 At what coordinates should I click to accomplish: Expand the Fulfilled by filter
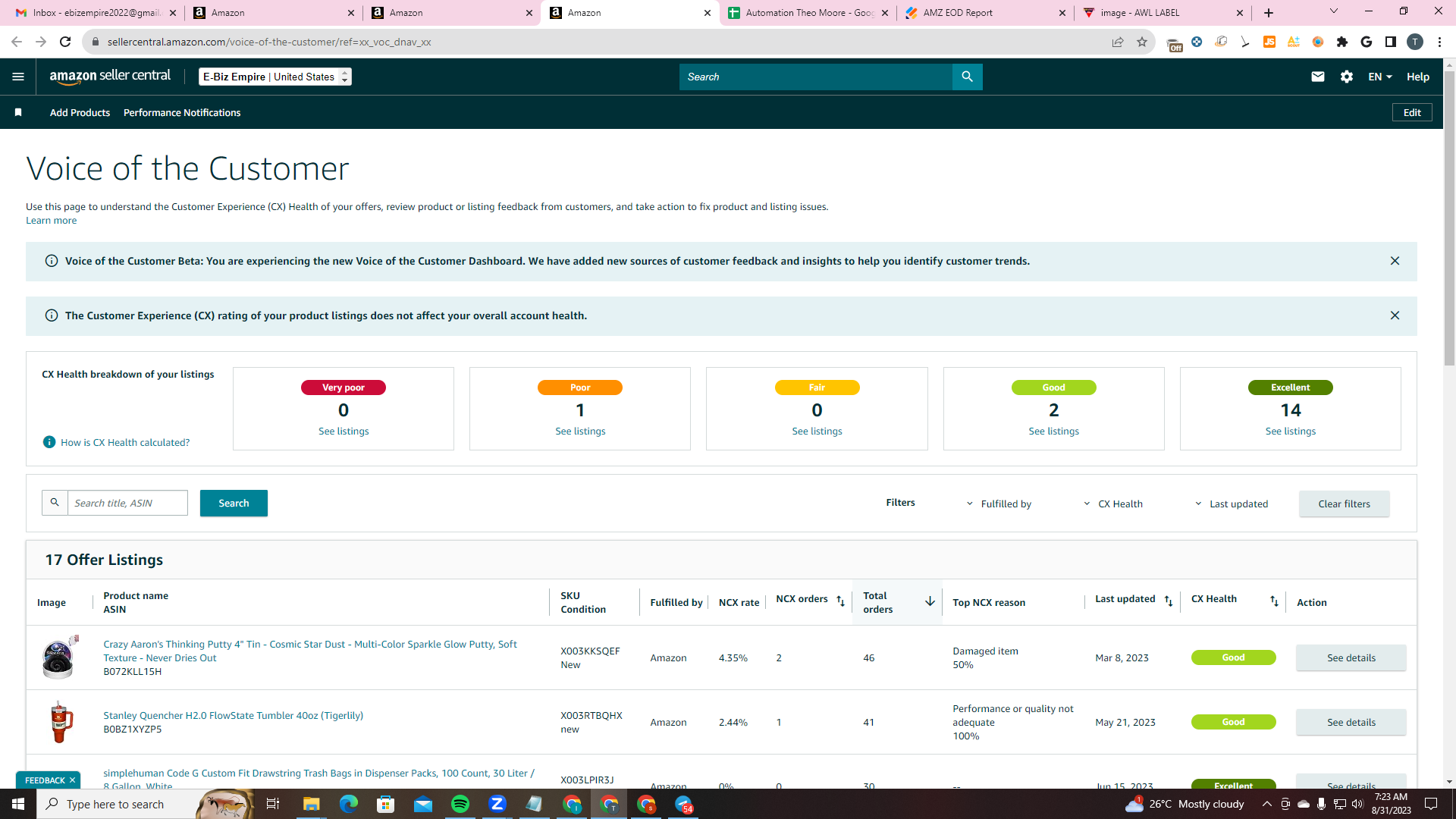coord(999,504)
